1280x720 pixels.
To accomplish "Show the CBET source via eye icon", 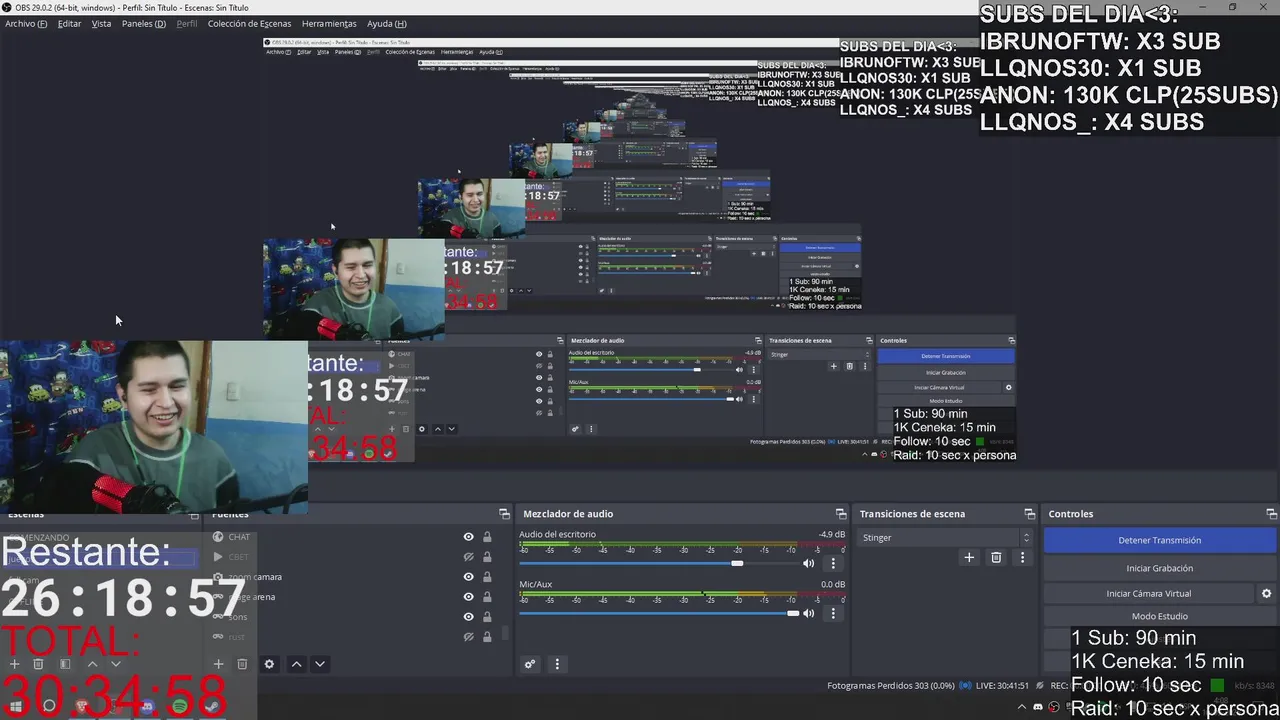I will pos(468,557).
